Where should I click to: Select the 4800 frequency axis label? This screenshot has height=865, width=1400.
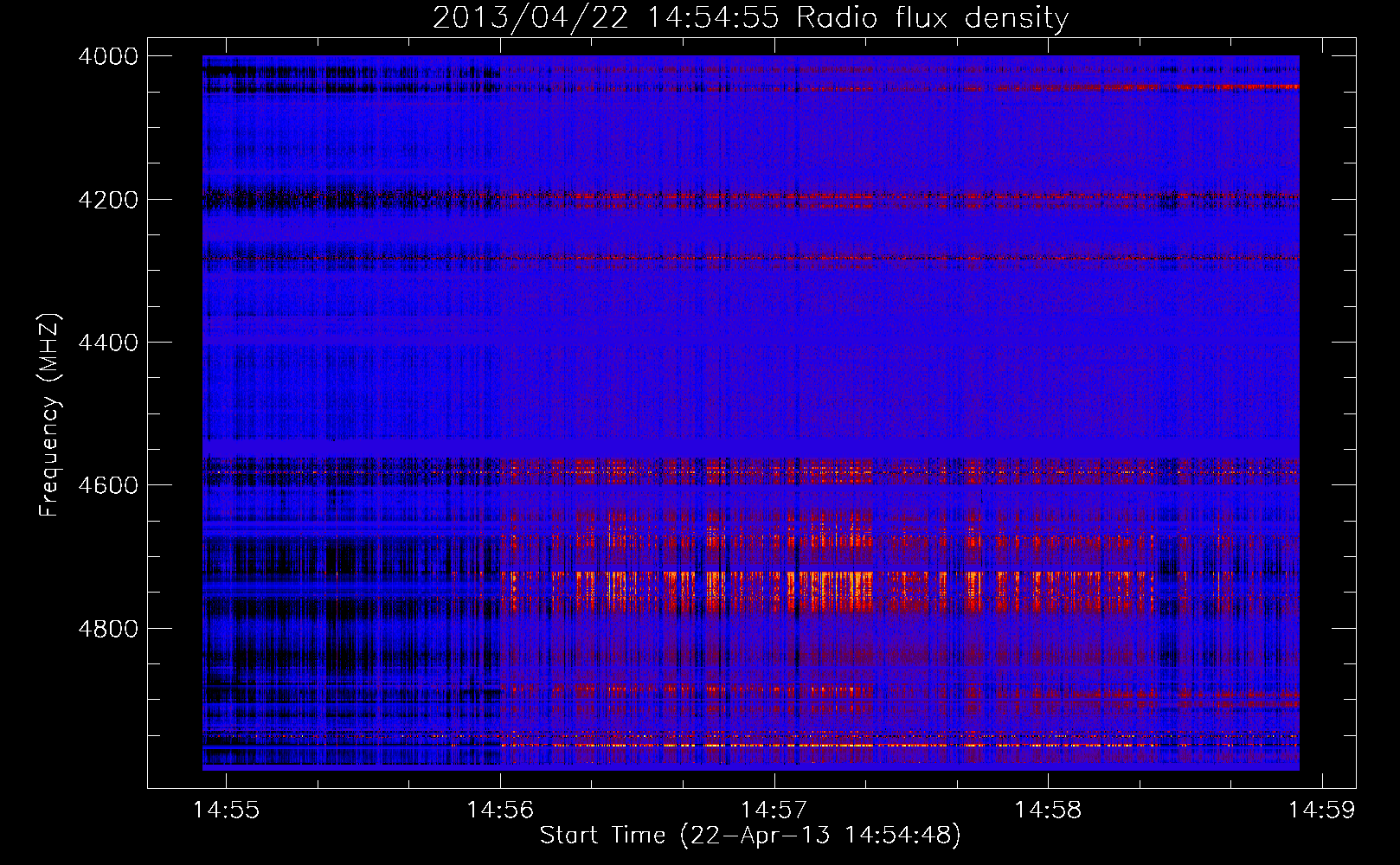108,629
